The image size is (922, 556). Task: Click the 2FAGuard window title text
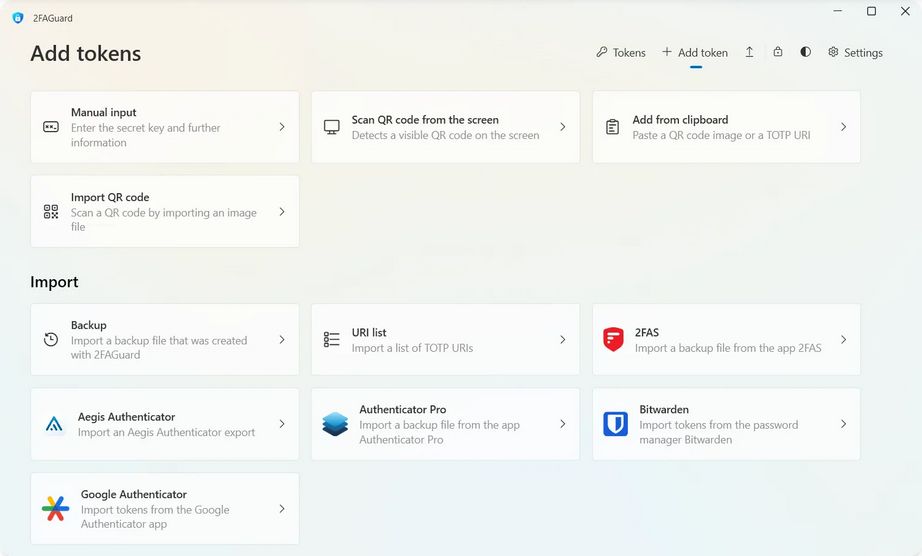pyautogui.click(x=53, y=18)
